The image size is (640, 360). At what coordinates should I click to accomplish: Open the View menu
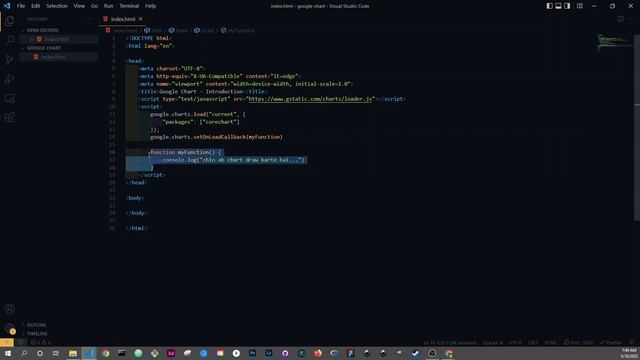79,6
